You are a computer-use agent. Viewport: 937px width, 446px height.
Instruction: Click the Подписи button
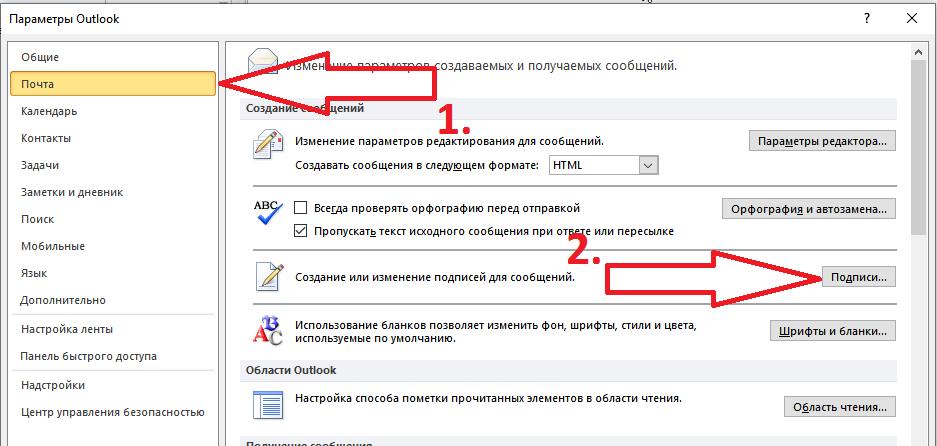857,276
